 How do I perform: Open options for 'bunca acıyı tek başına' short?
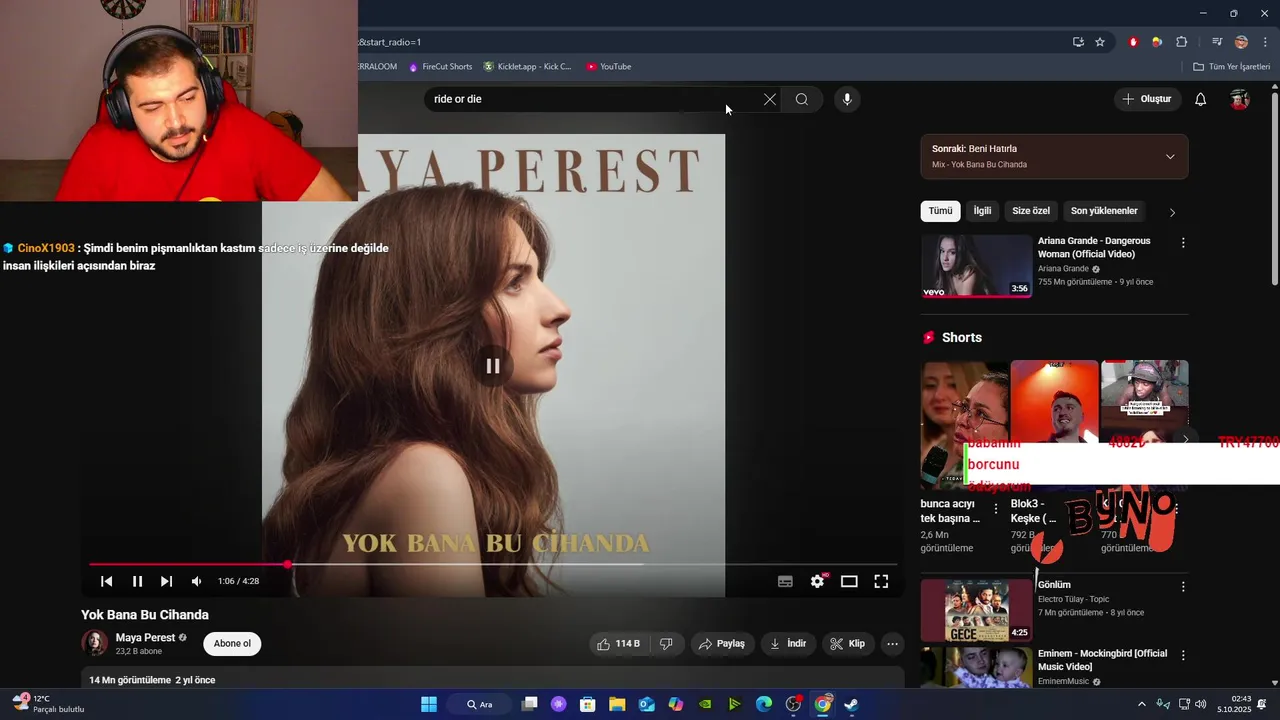[x=995, y=510]
